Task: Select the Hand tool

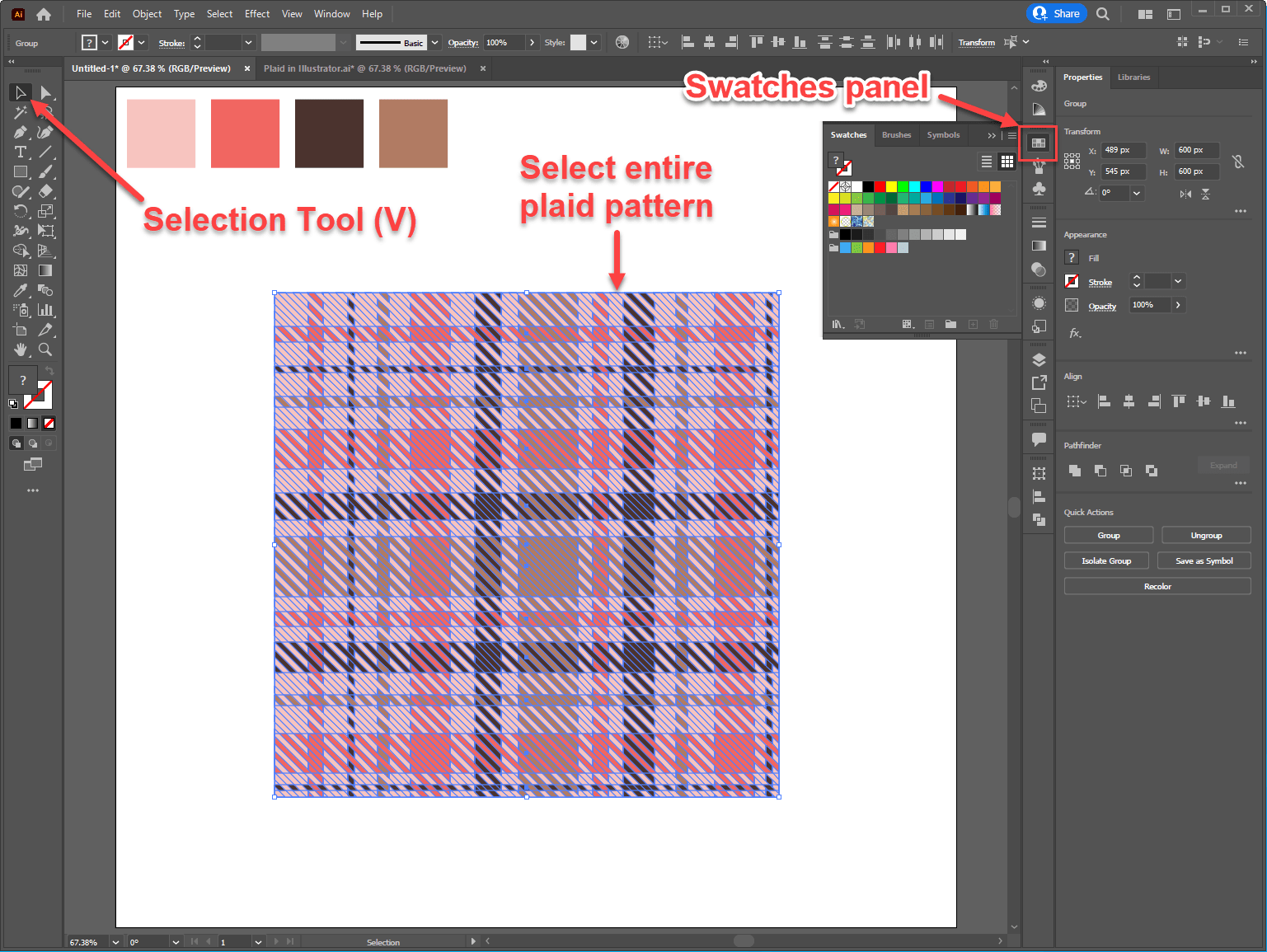Action: [x=21, y=349]
